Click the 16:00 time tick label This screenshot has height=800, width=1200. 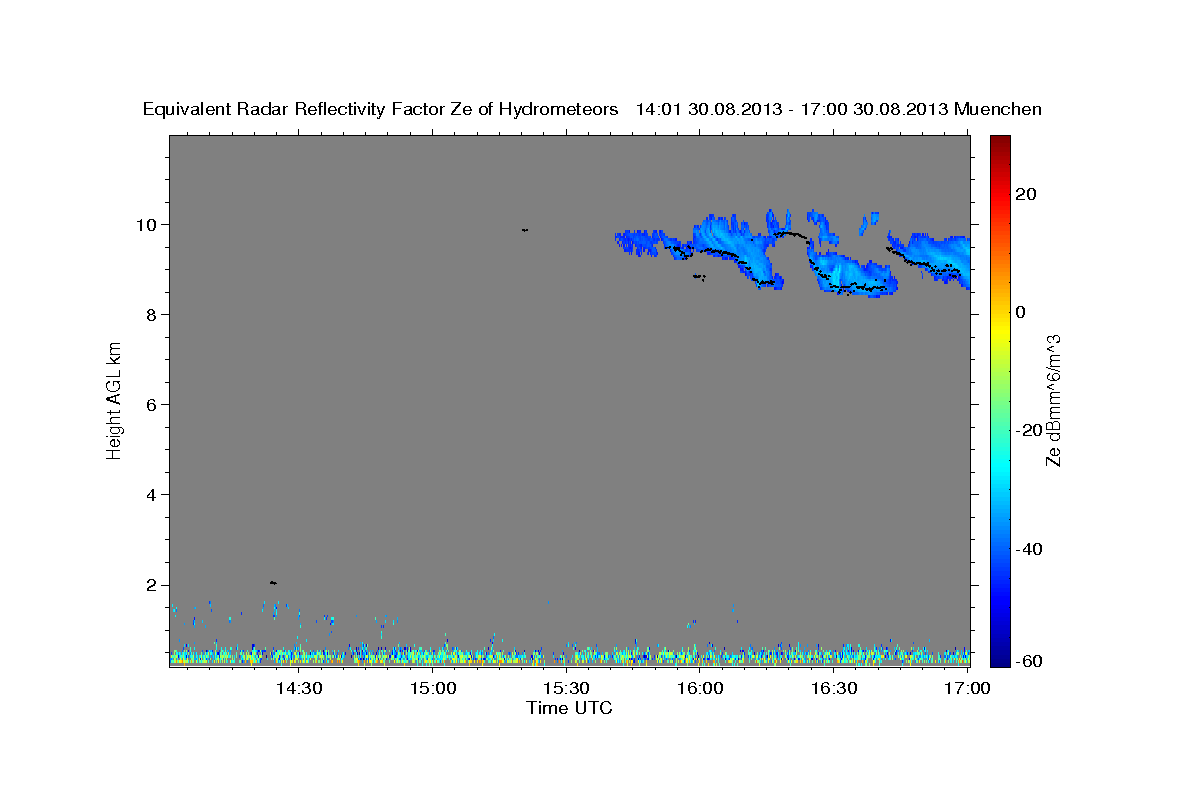pos(700,689)
